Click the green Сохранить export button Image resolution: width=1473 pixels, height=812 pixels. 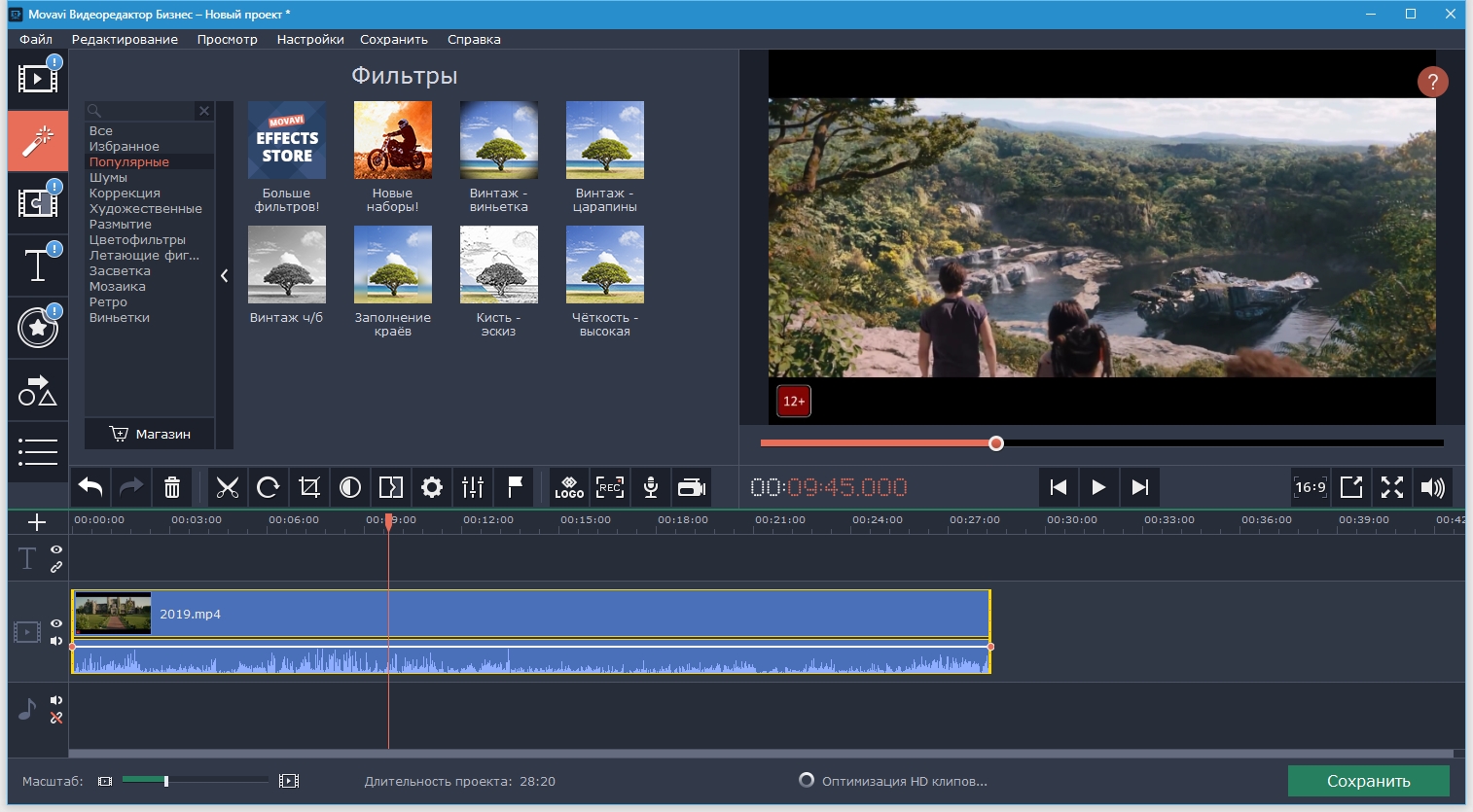1368,781
